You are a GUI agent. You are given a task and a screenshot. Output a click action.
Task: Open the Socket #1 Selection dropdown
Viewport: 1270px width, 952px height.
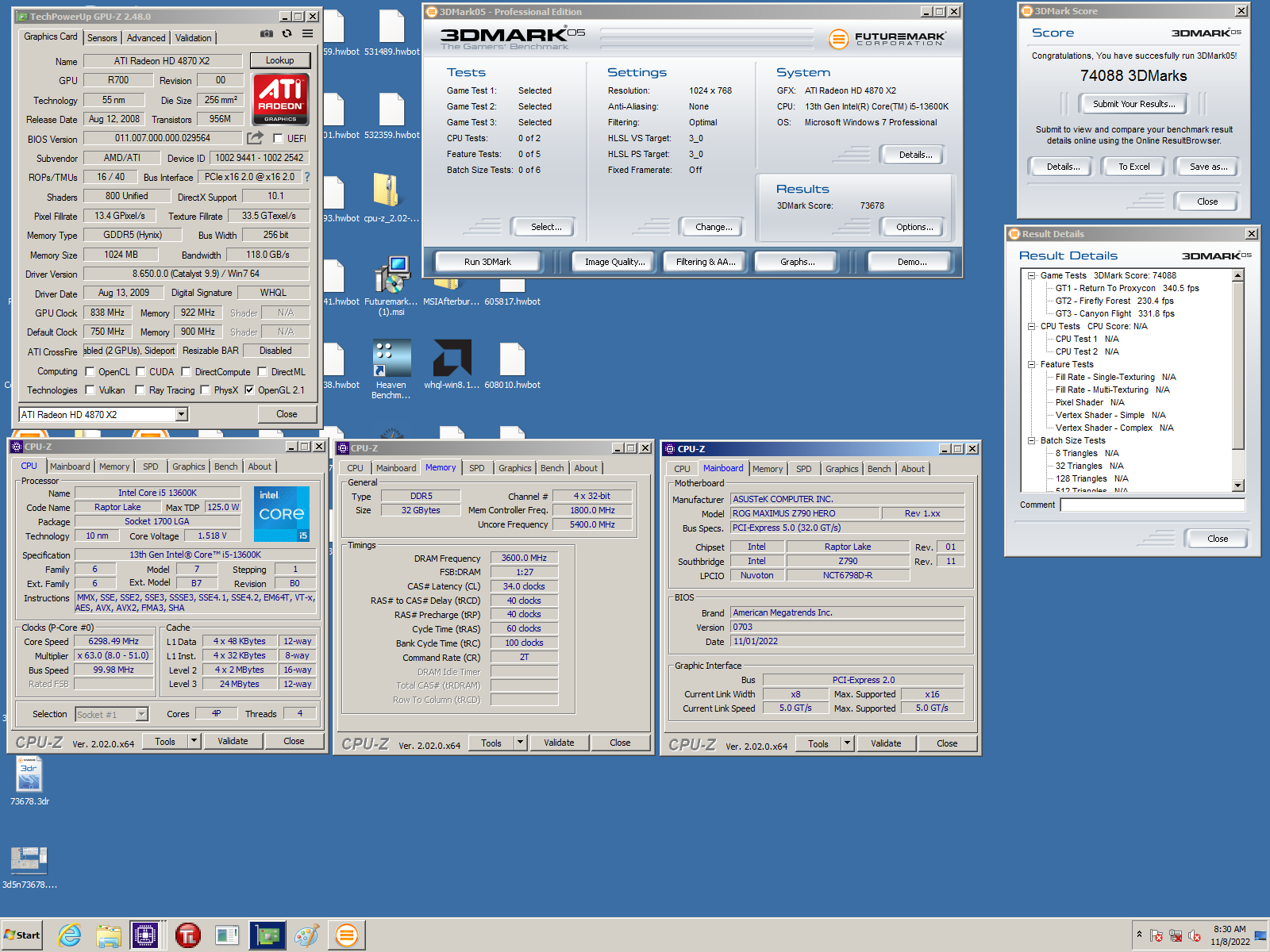pos(141,714)
